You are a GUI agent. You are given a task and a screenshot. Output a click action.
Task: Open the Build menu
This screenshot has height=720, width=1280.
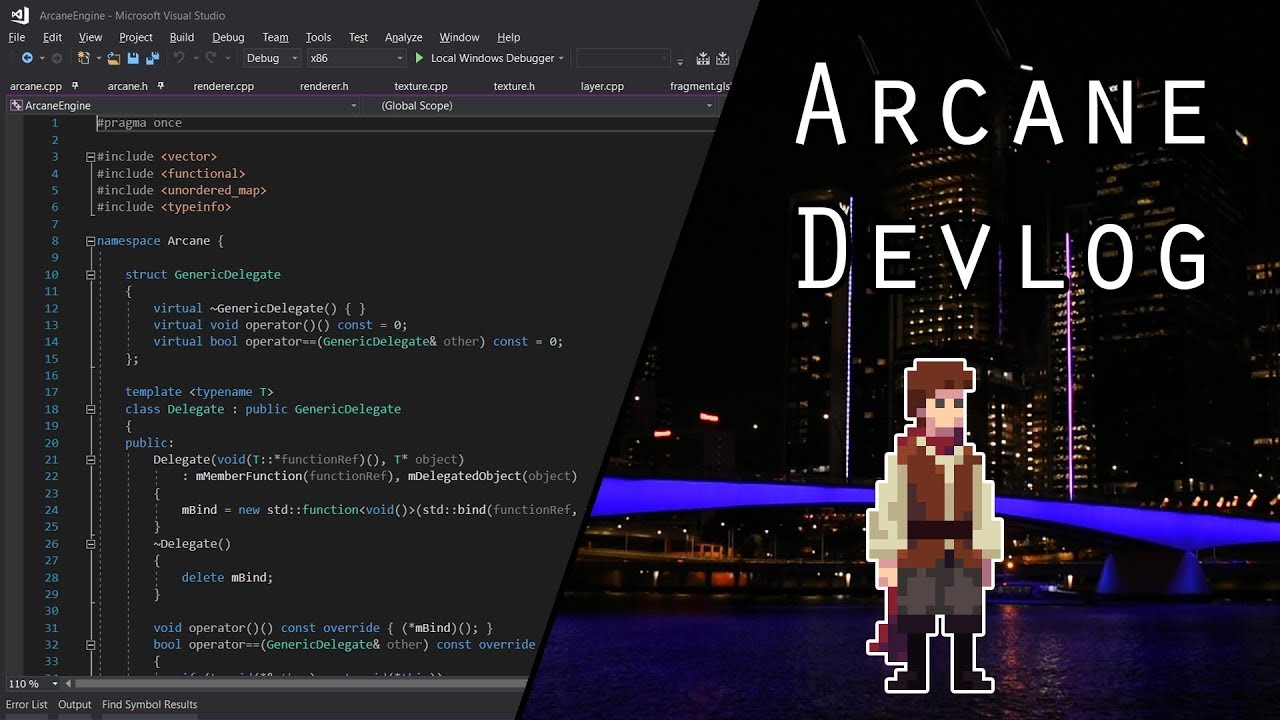(x=182, y=37)
